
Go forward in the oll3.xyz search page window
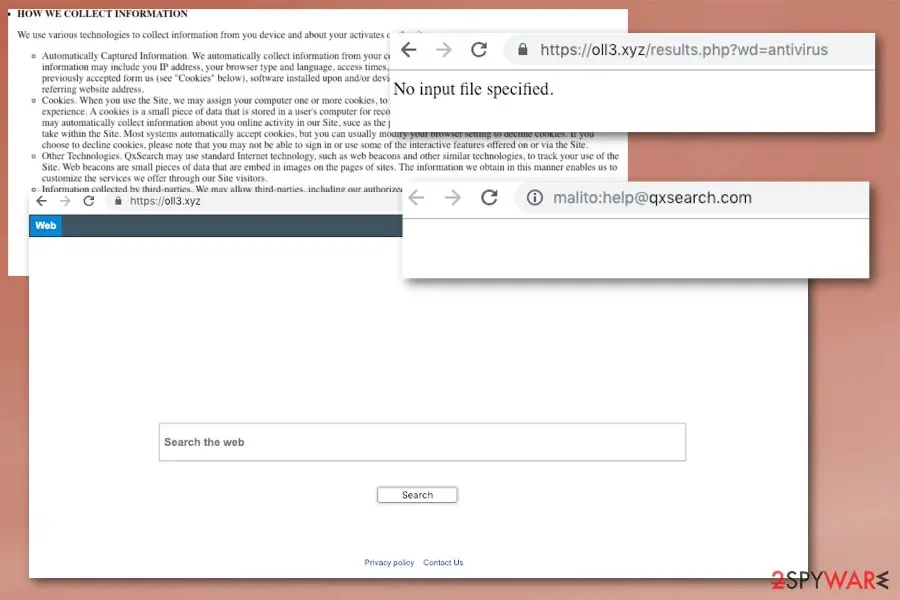(x=65, y=201)
